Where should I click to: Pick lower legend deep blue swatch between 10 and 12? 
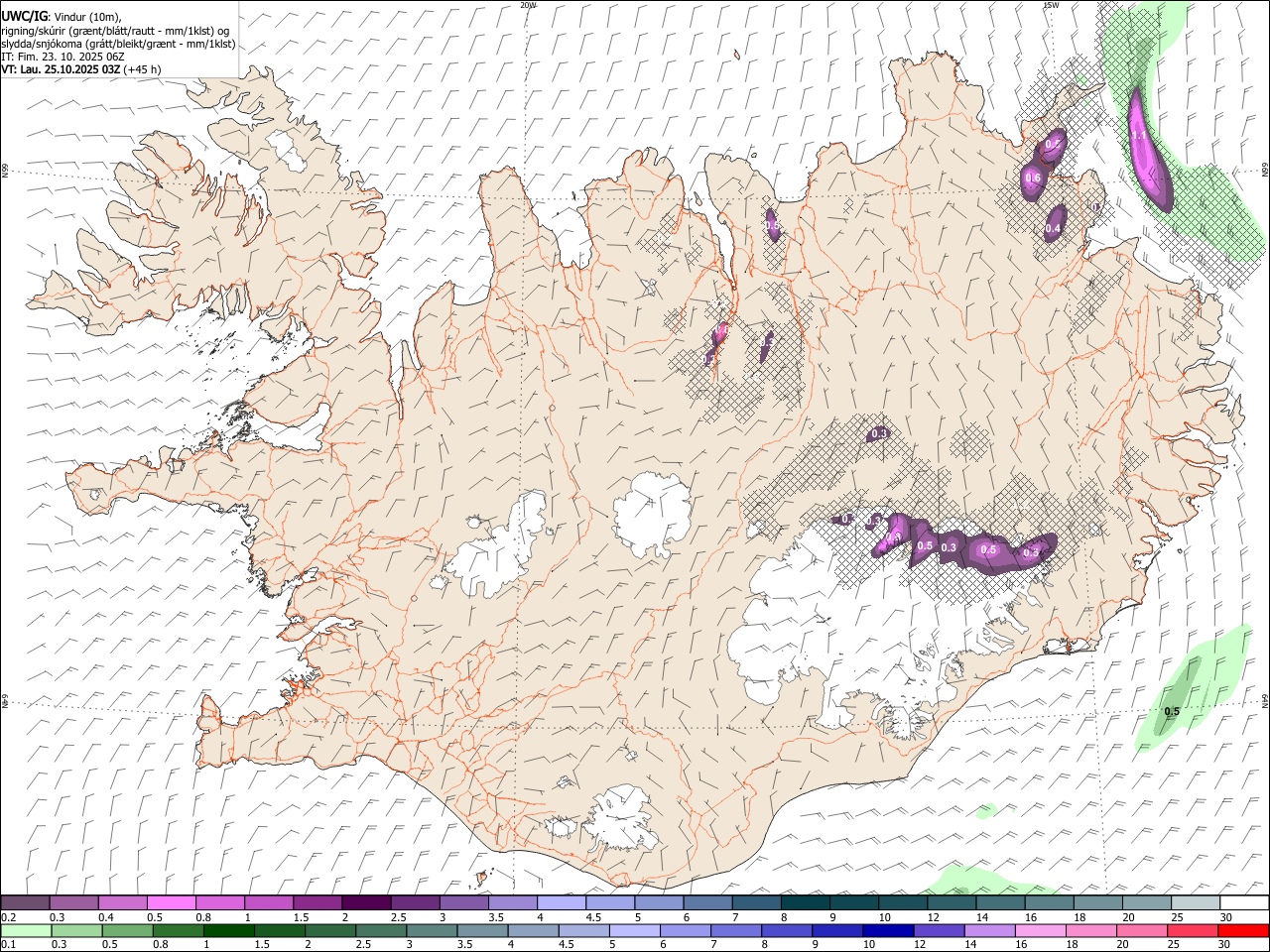pos(887,930)
